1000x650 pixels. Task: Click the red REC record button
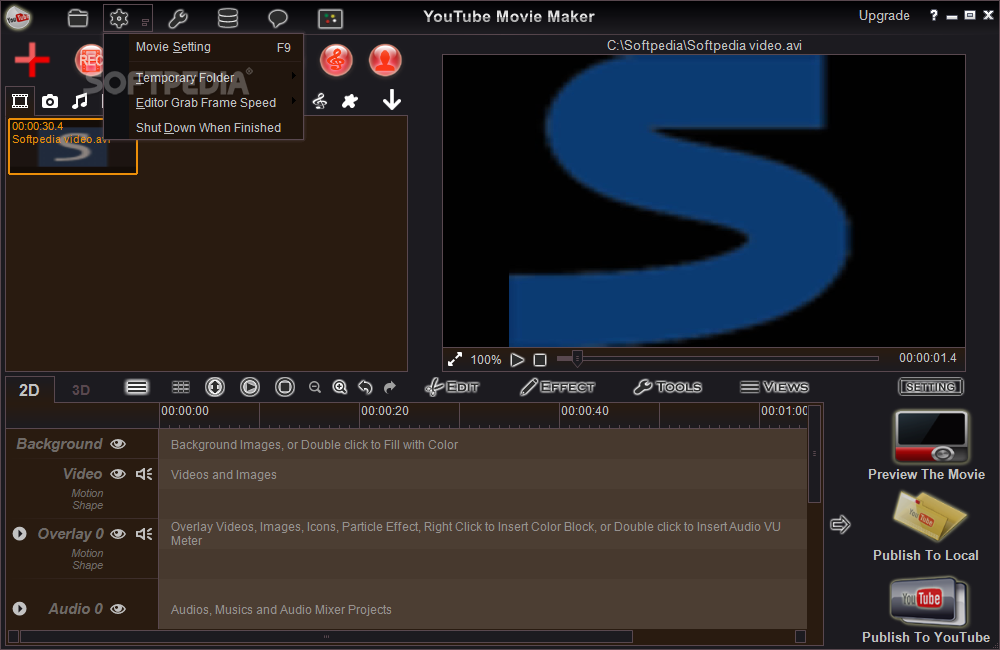click(89, 60)
